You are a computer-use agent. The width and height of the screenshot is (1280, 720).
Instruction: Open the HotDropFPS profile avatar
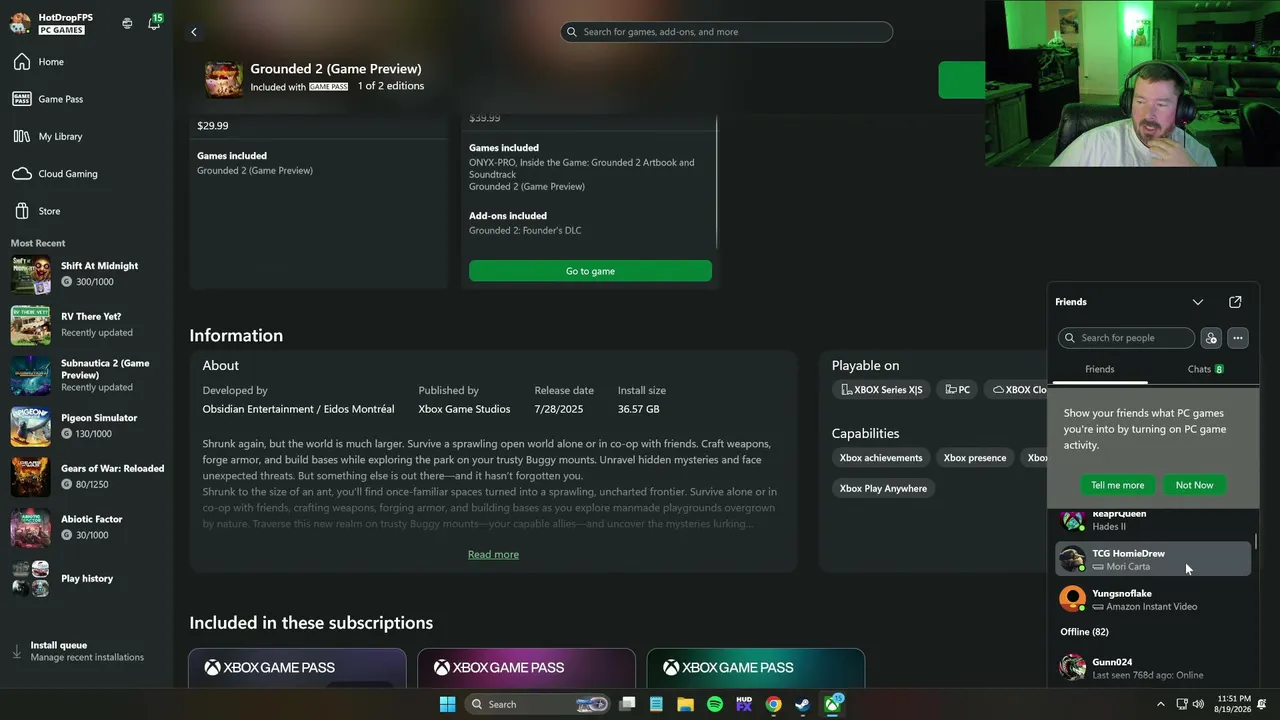20,23
